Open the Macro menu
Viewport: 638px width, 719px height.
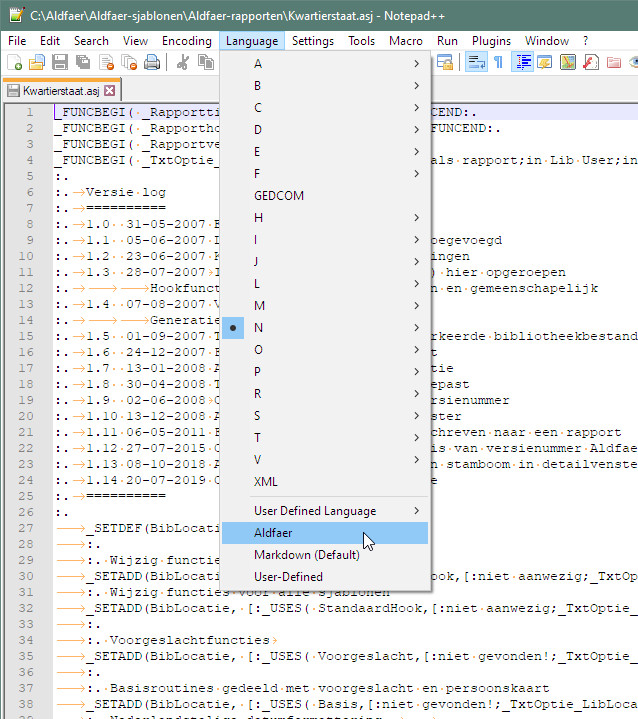coord(406,41)
